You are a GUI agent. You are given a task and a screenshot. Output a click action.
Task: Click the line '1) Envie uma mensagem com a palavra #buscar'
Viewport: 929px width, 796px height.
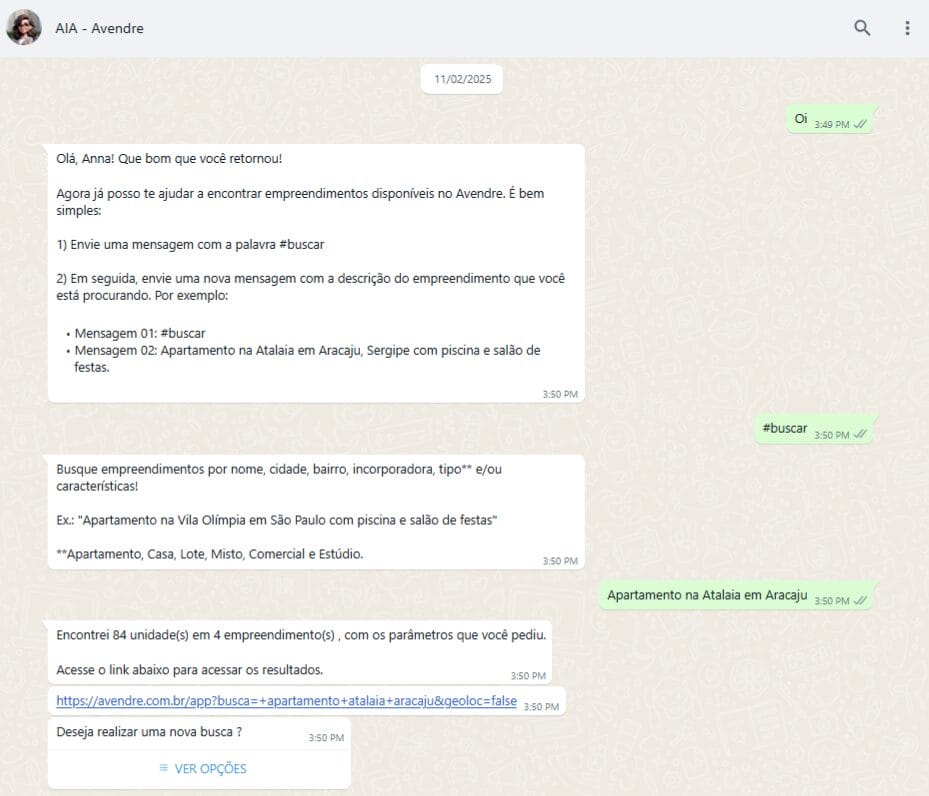[190, 245]
